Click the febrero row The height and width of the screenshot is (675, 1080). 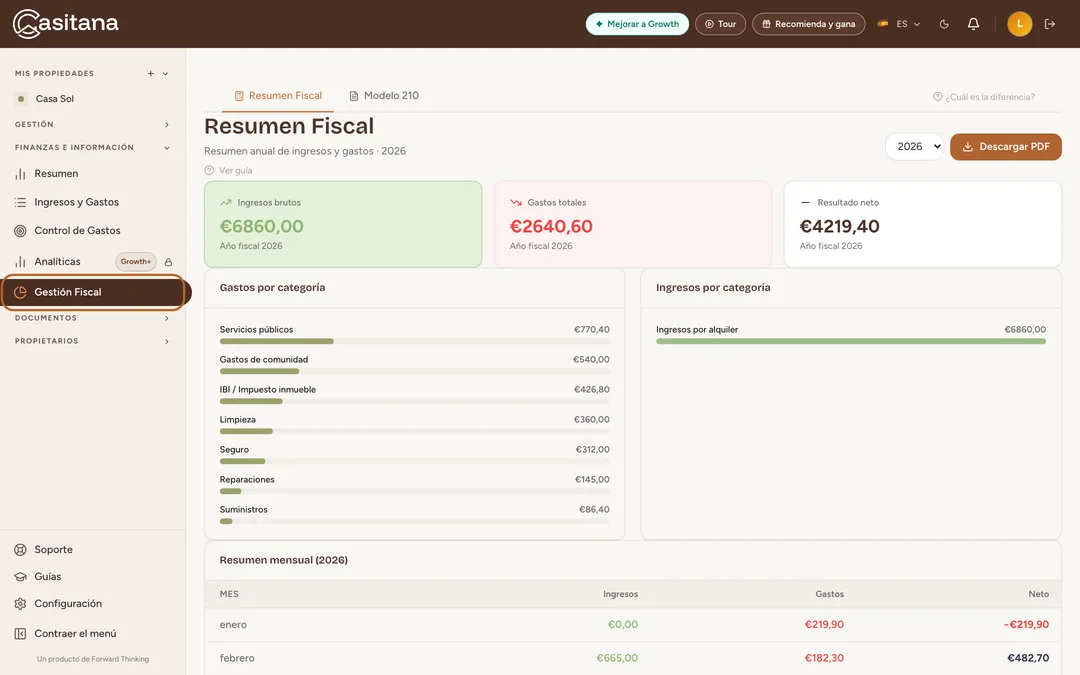[x=632, y=658]
